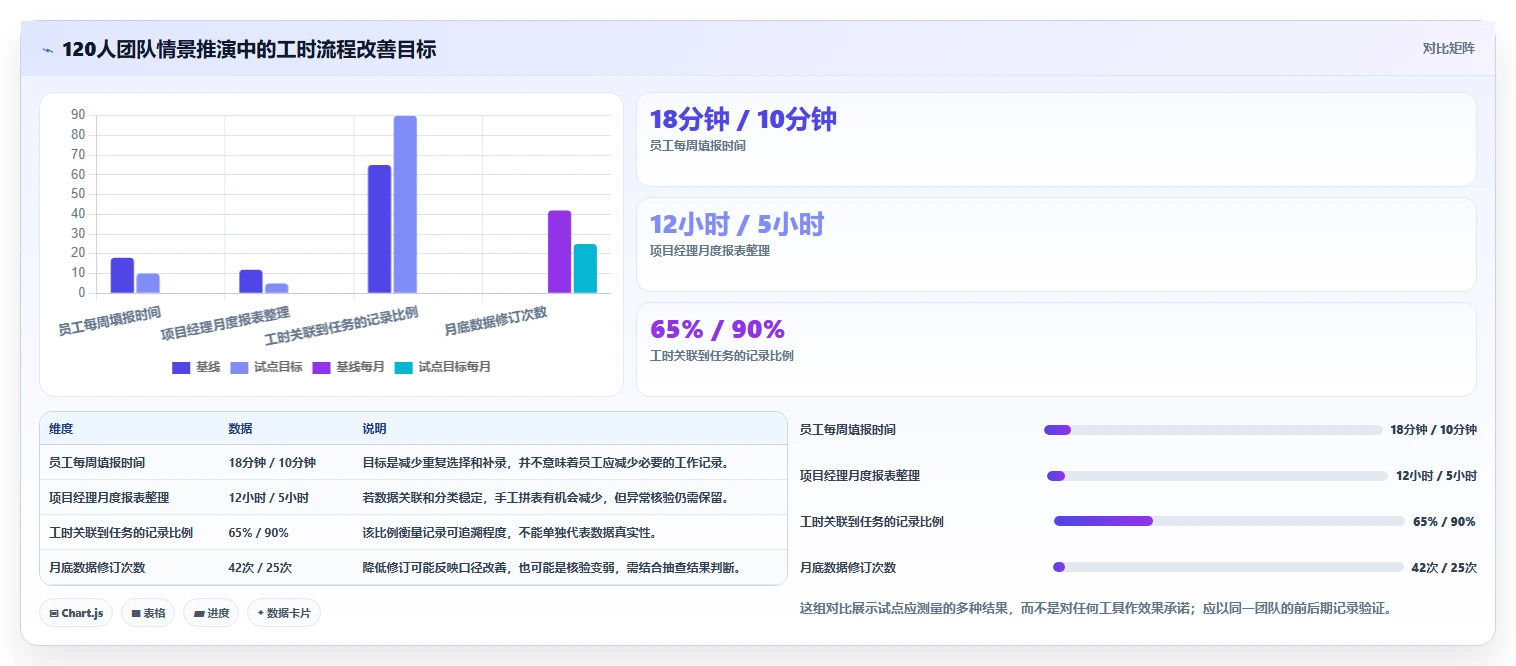Click the 月底数据修订次数 label on the chart axis
This screenshot has width=1516, height=666.
coord(497,320)
